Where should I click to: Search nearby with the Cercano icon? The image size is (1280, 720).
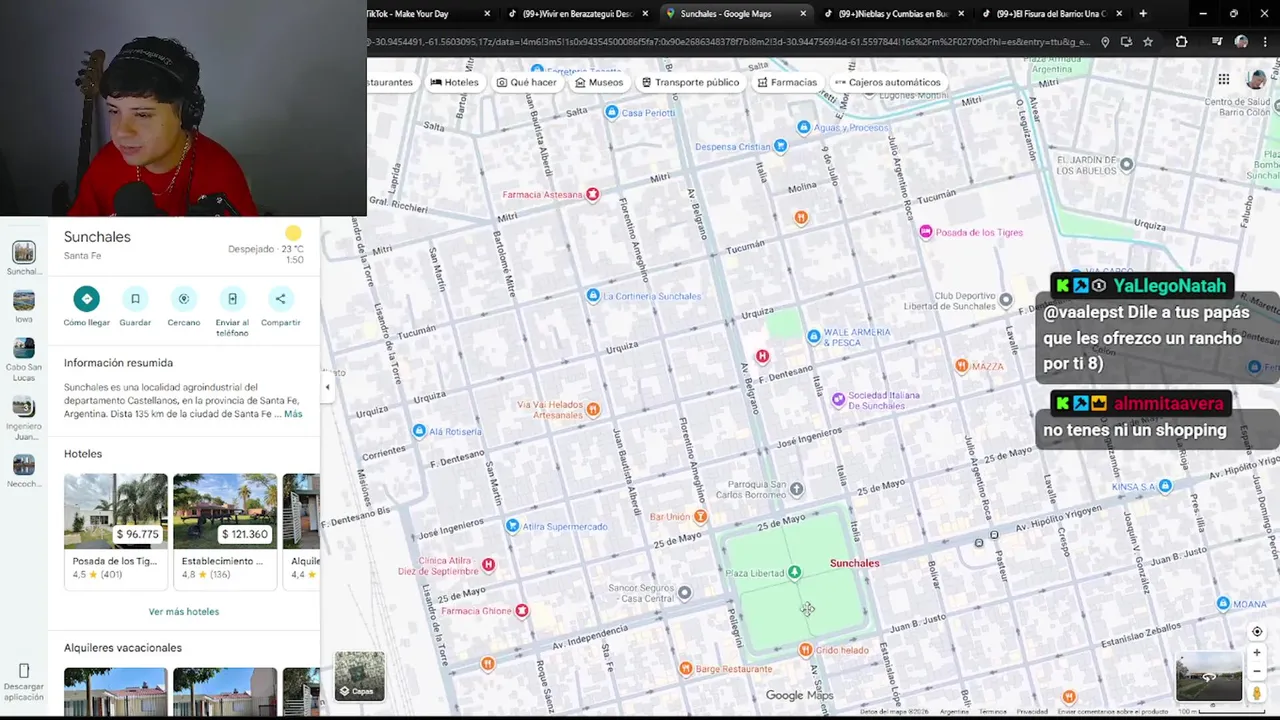click(x=184, y=299)
